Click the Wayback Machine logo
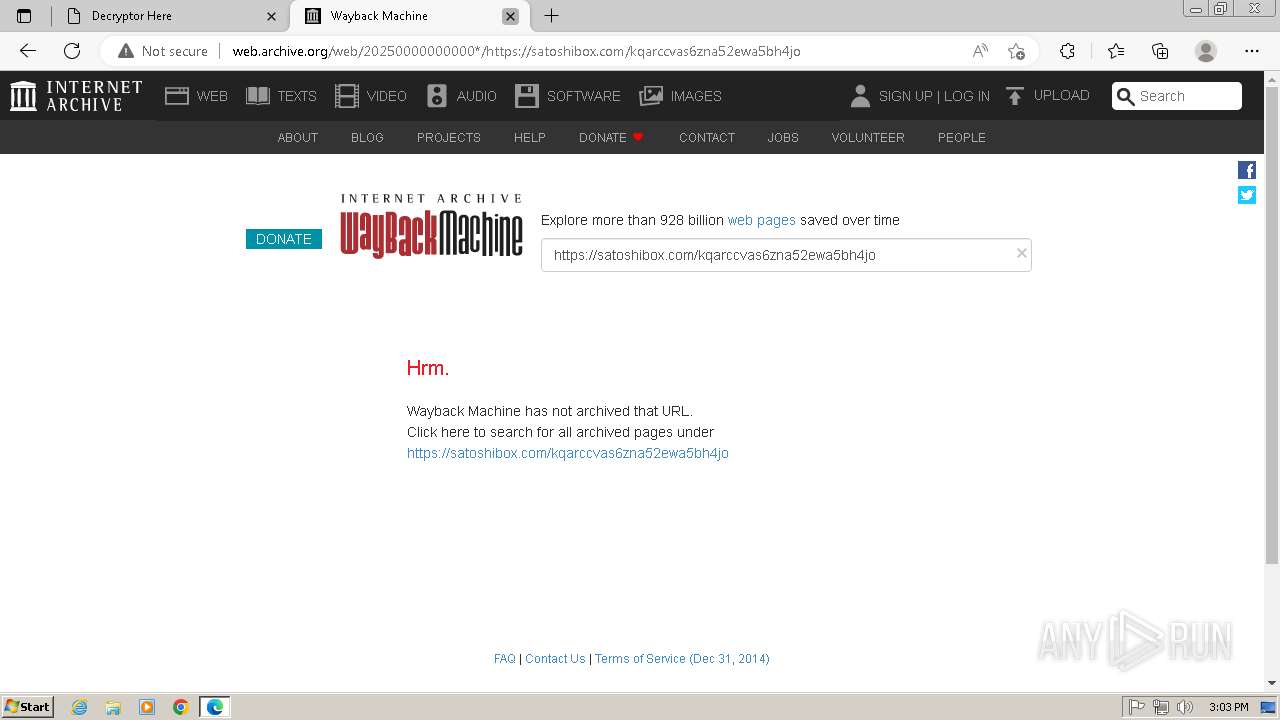This screenshot has width=1280, height=720. click(431, 226)
